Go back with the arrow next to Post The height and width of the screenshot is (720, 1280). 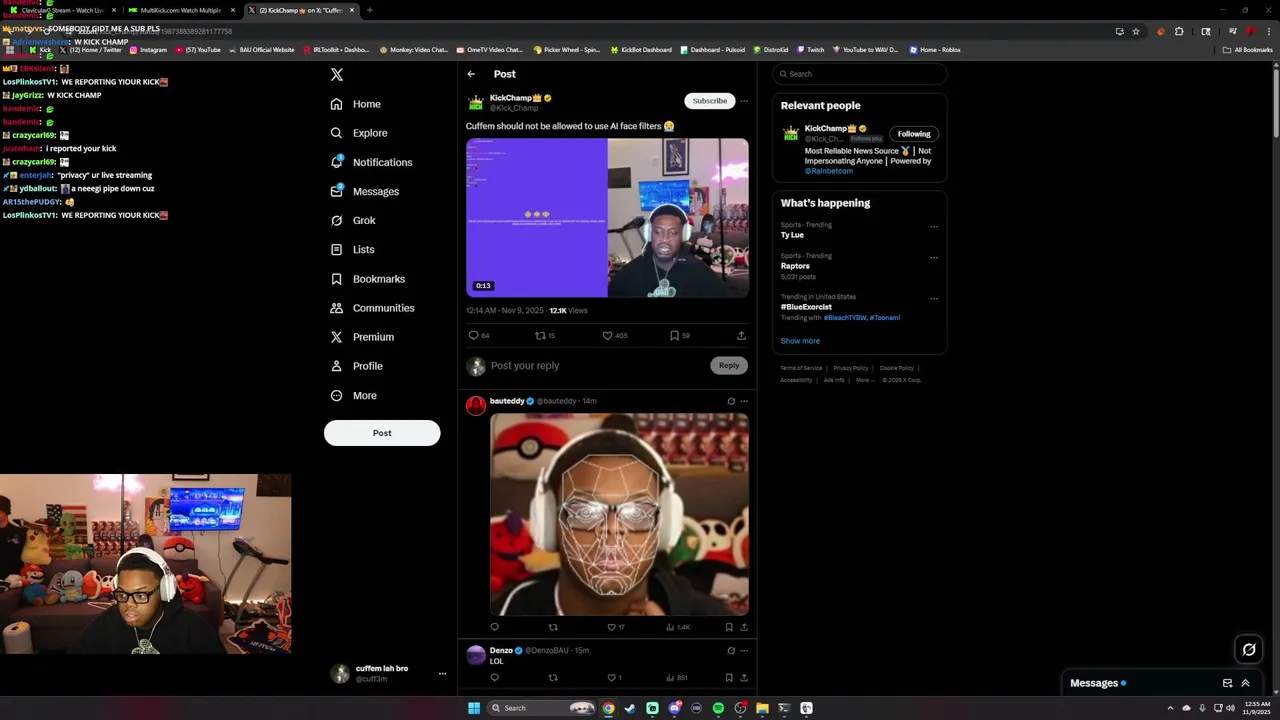coord(471,74)
